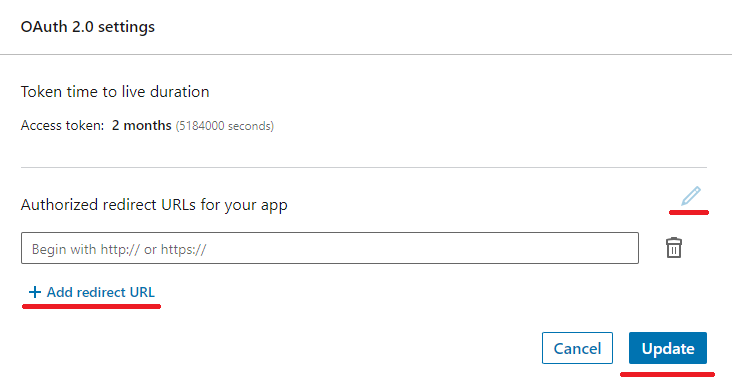Focus the redirect URL input field

pos(330,248)
